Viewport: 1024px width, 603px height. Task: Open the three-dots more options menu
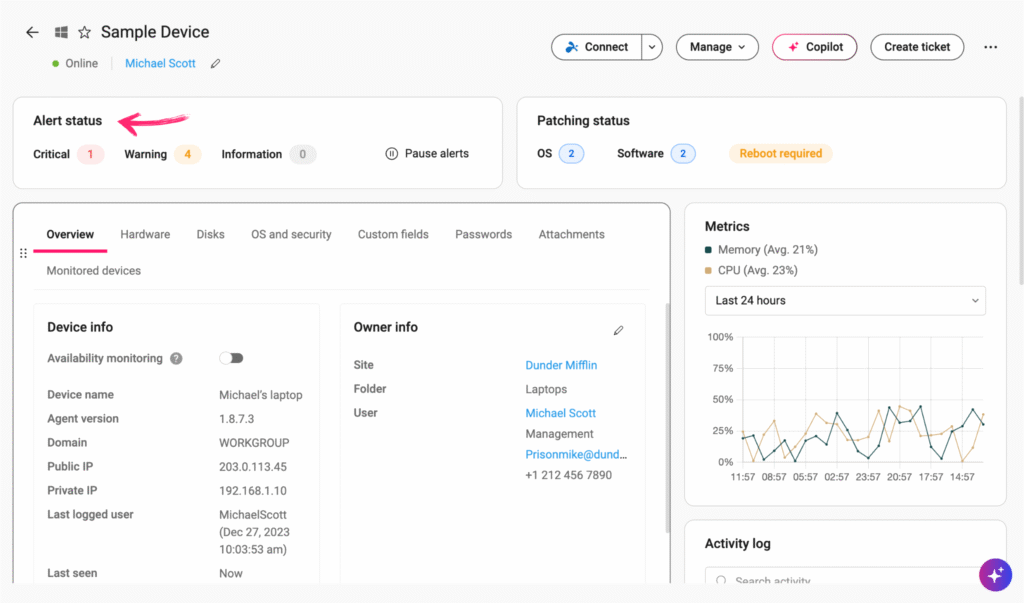coord(990,47)
